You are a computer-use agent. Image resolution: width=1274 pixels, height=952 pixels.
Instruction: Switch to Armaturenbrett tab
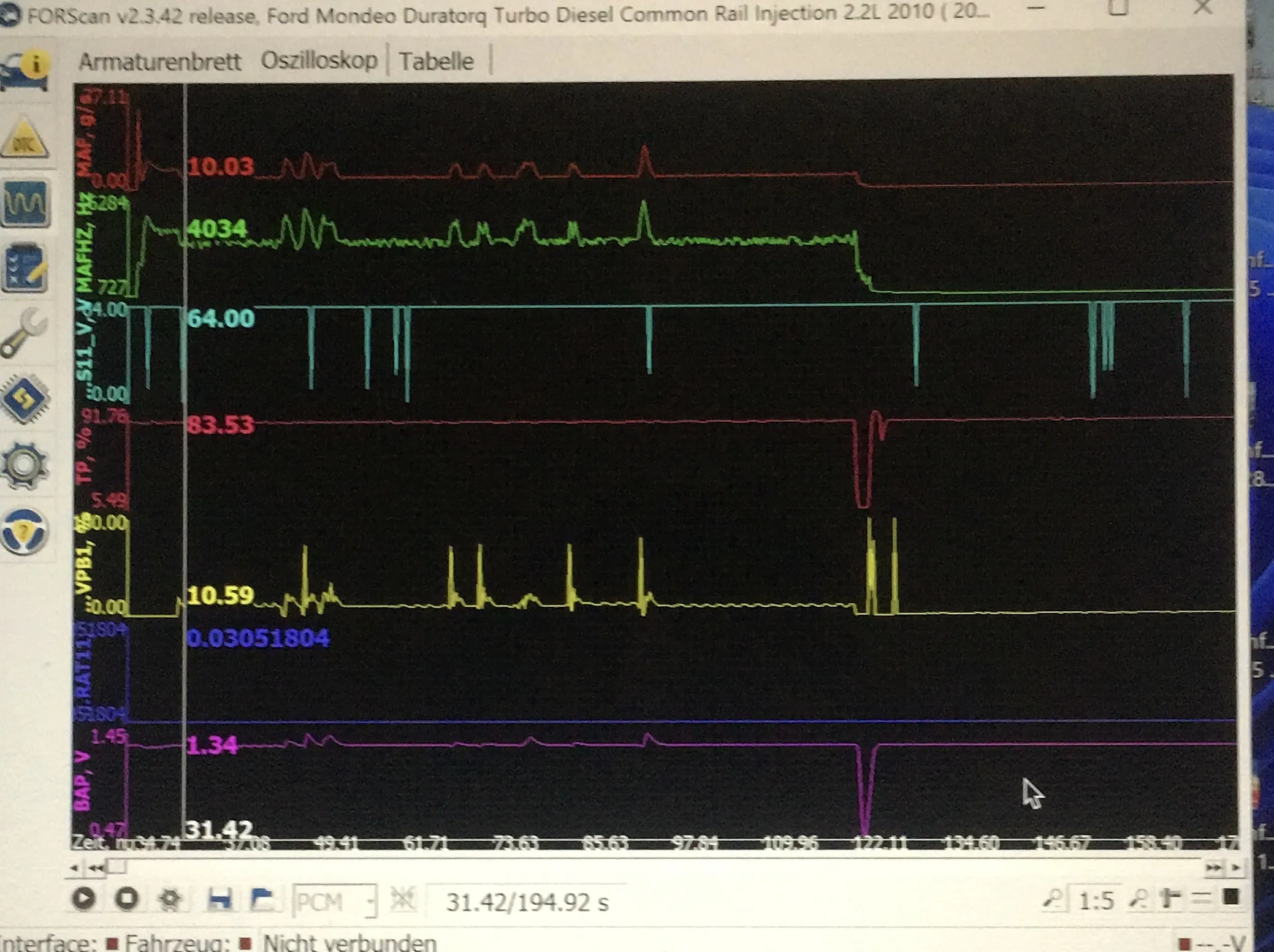(159, 61)
